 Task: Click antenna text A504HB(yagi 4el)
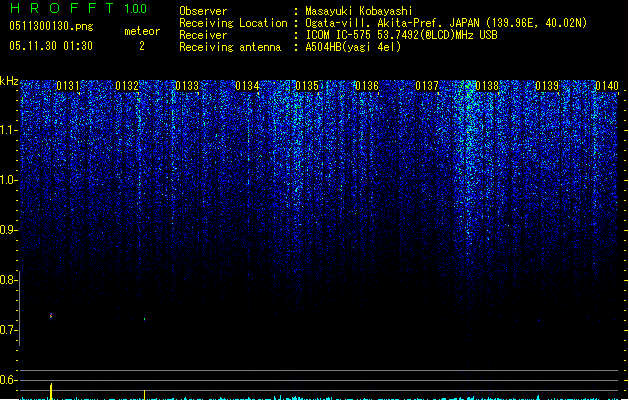pyautogui.click(x=353, y=47)
